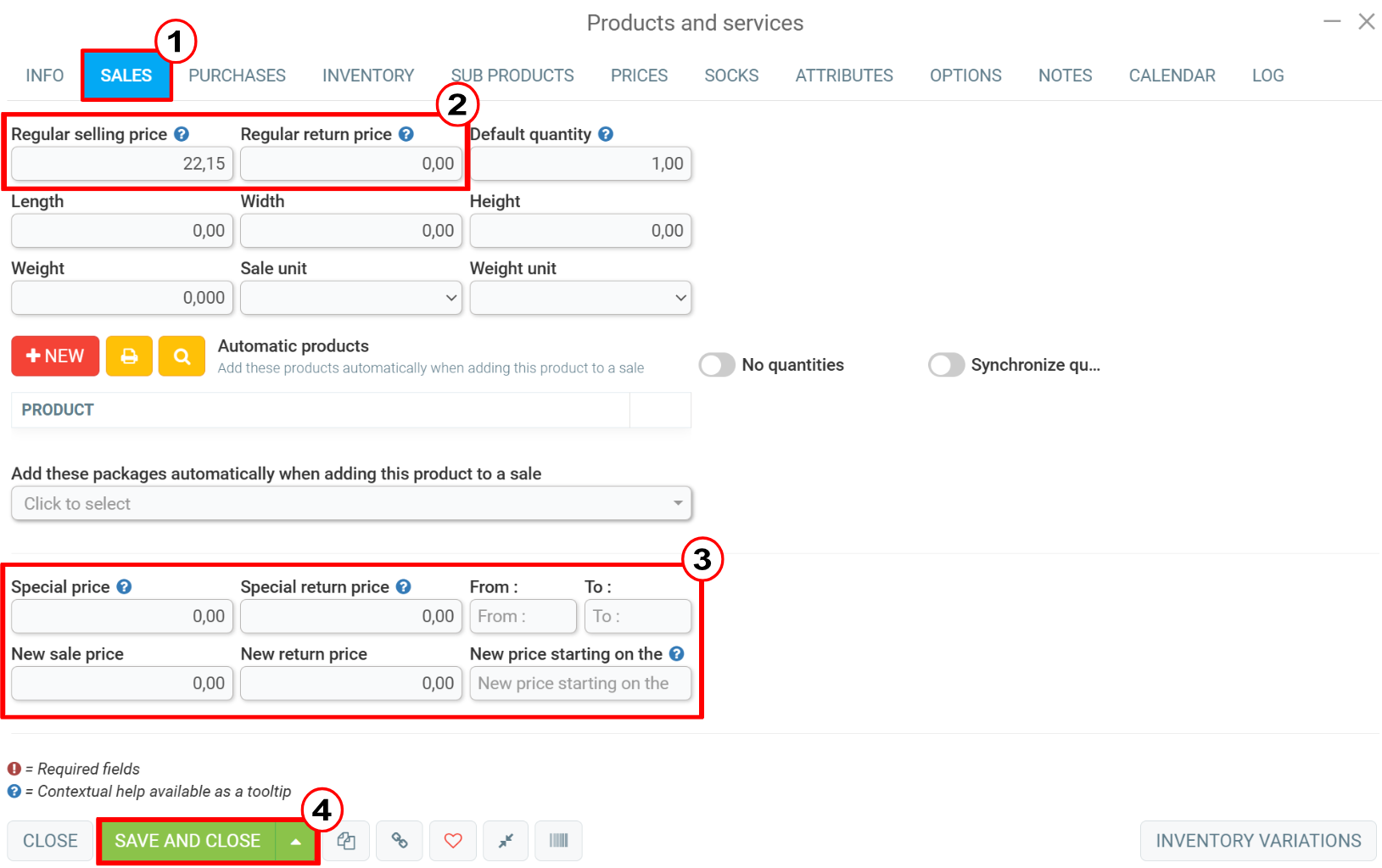Click the yellow search magnifier button
The image size is (1382, 868).
(182, 356)
